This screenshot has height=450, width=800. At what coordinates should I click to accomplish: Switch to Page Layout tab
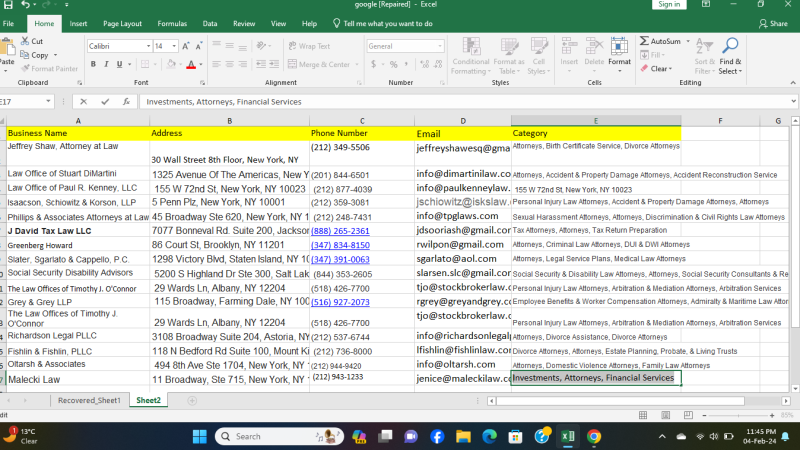pos(122,23)
